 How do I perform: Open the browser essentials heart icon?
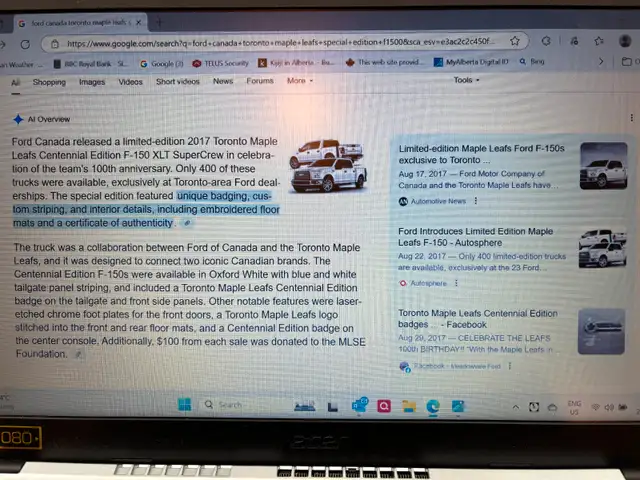pyautogui.click(x=574, y=41)
